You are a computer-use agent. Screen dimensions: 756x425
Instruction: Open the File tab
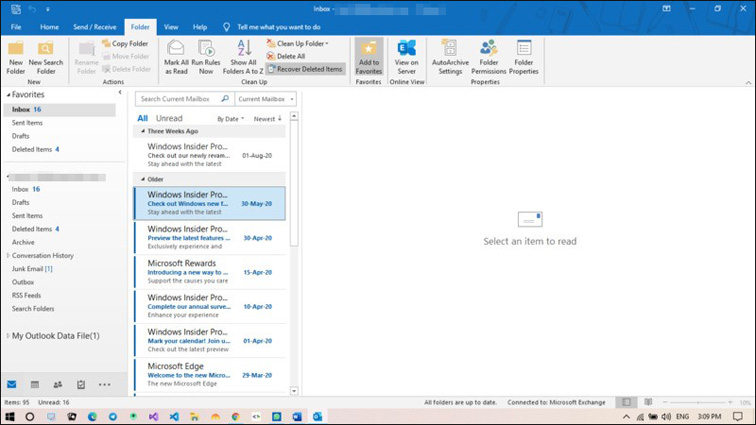pos(16,27)
